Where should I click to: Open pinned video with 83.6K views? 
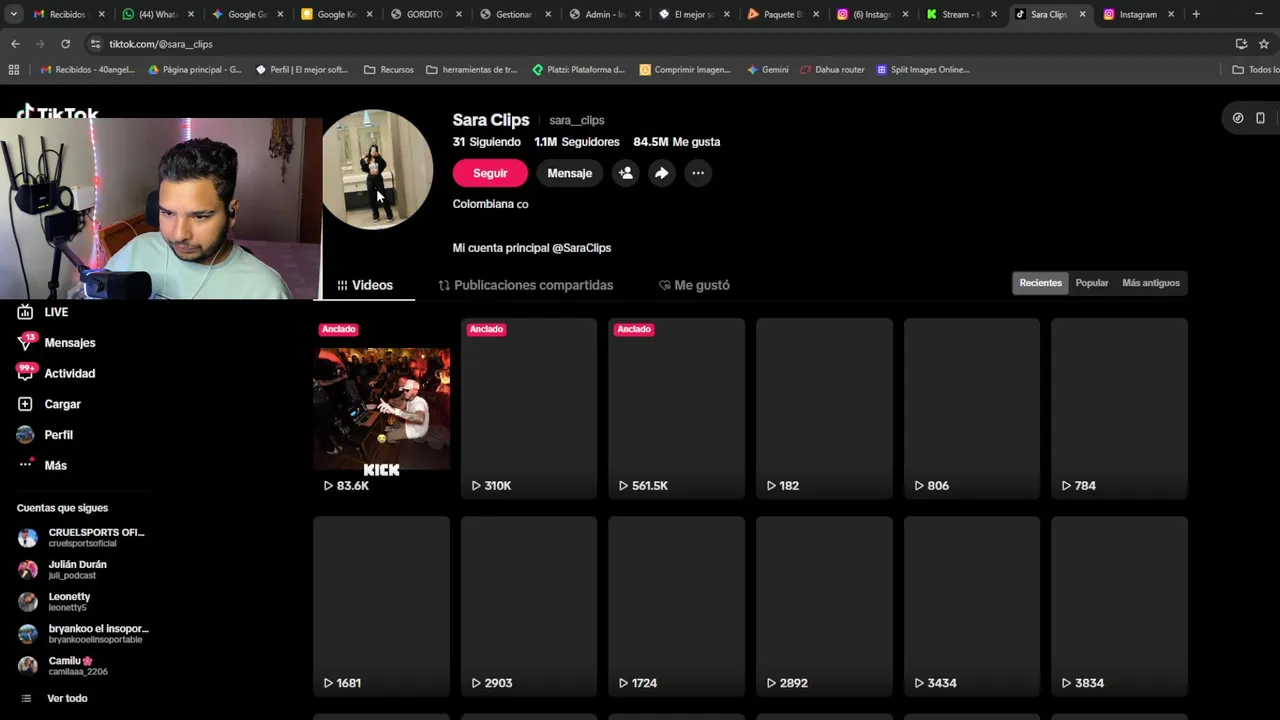381,408
